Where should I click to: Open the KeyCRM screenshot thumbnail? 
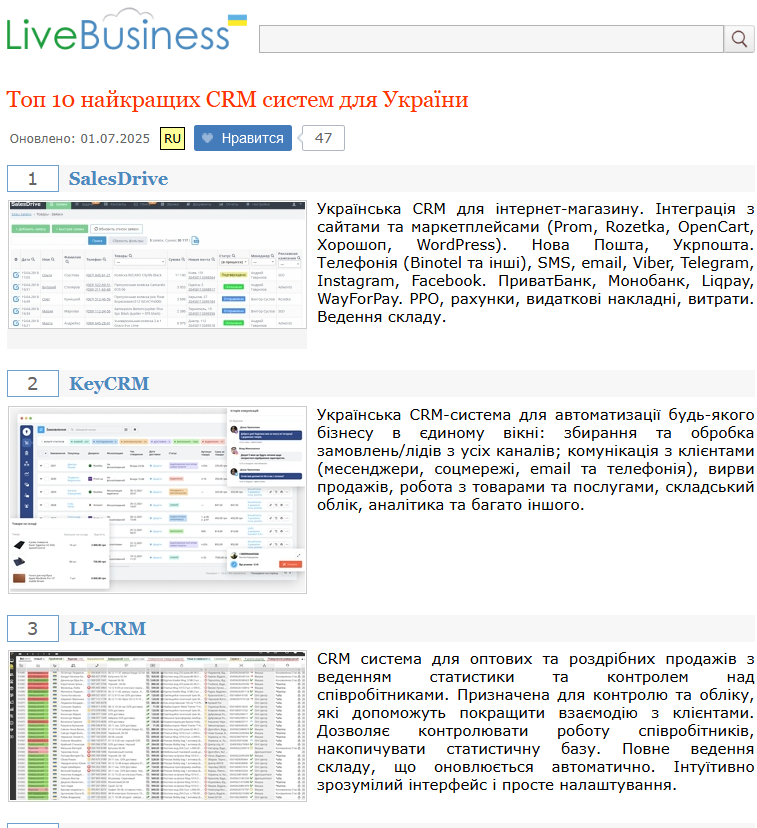[157, 500]
